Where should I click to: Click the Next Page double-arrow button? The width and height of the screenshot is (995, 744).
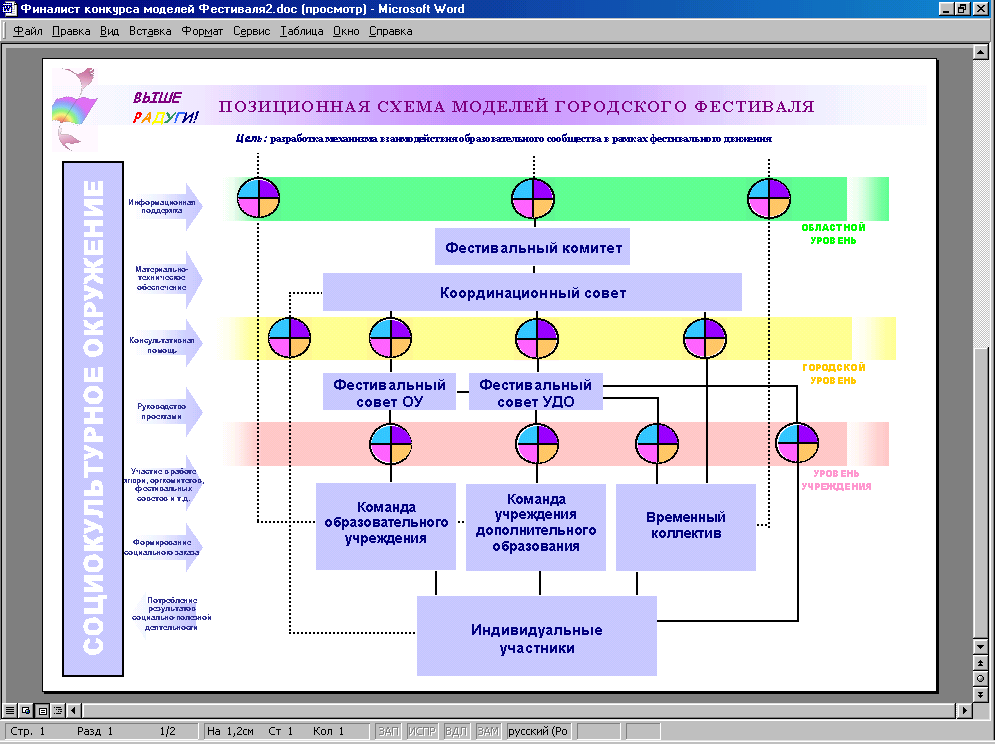tap(981, 693)
